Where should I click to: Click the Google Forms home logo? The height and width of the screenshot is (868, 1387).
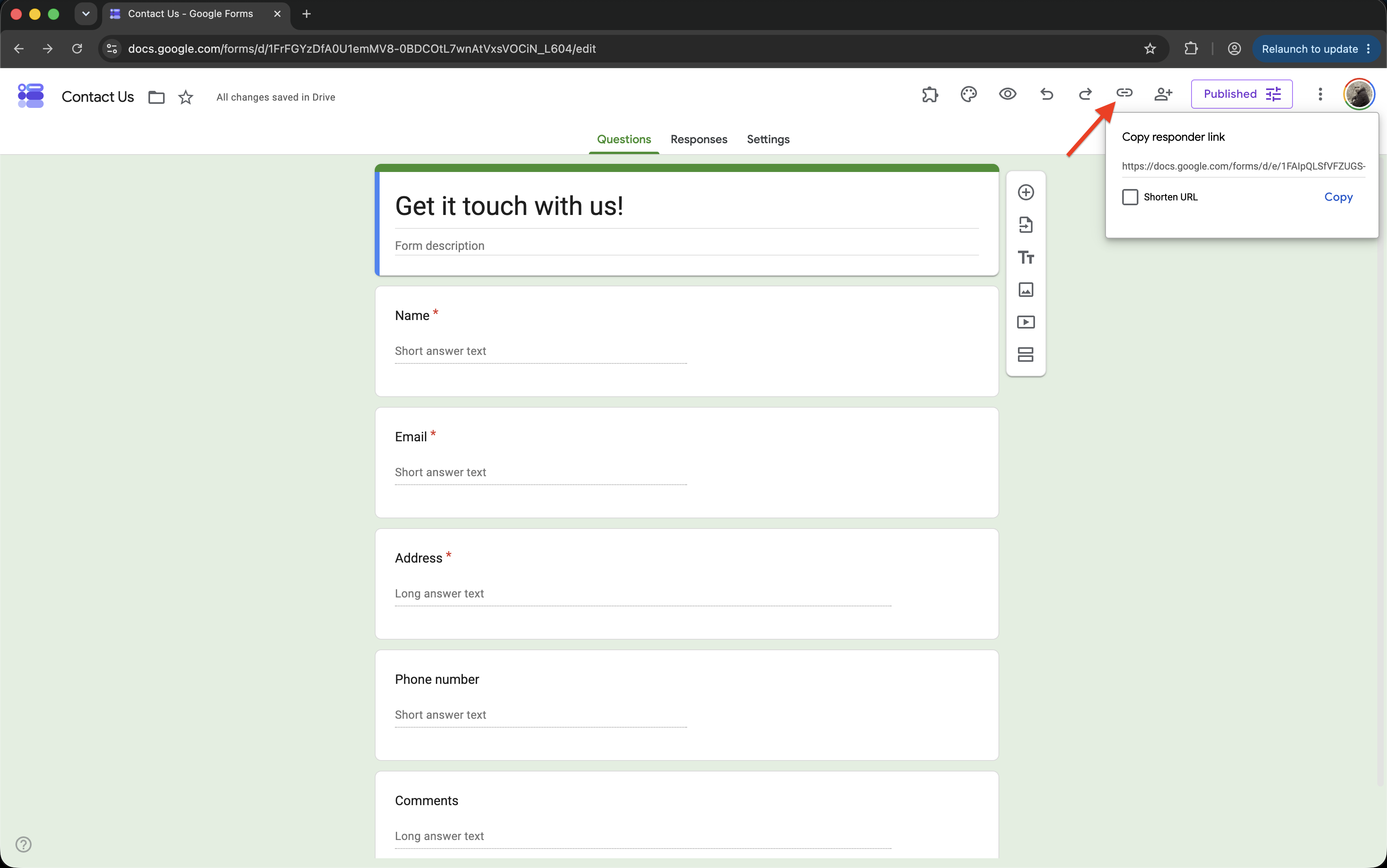point(31,95)
